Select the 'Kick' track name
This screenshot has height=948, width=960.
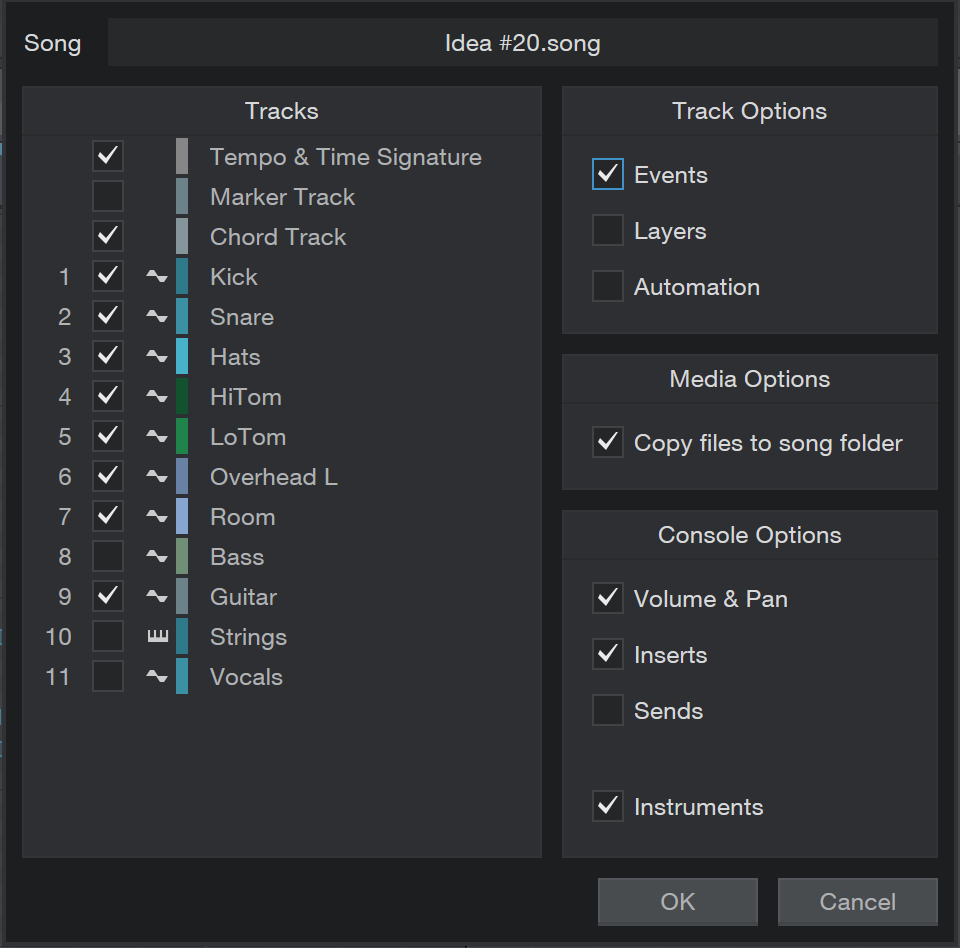pyautogui.click(x=234, y=277)
